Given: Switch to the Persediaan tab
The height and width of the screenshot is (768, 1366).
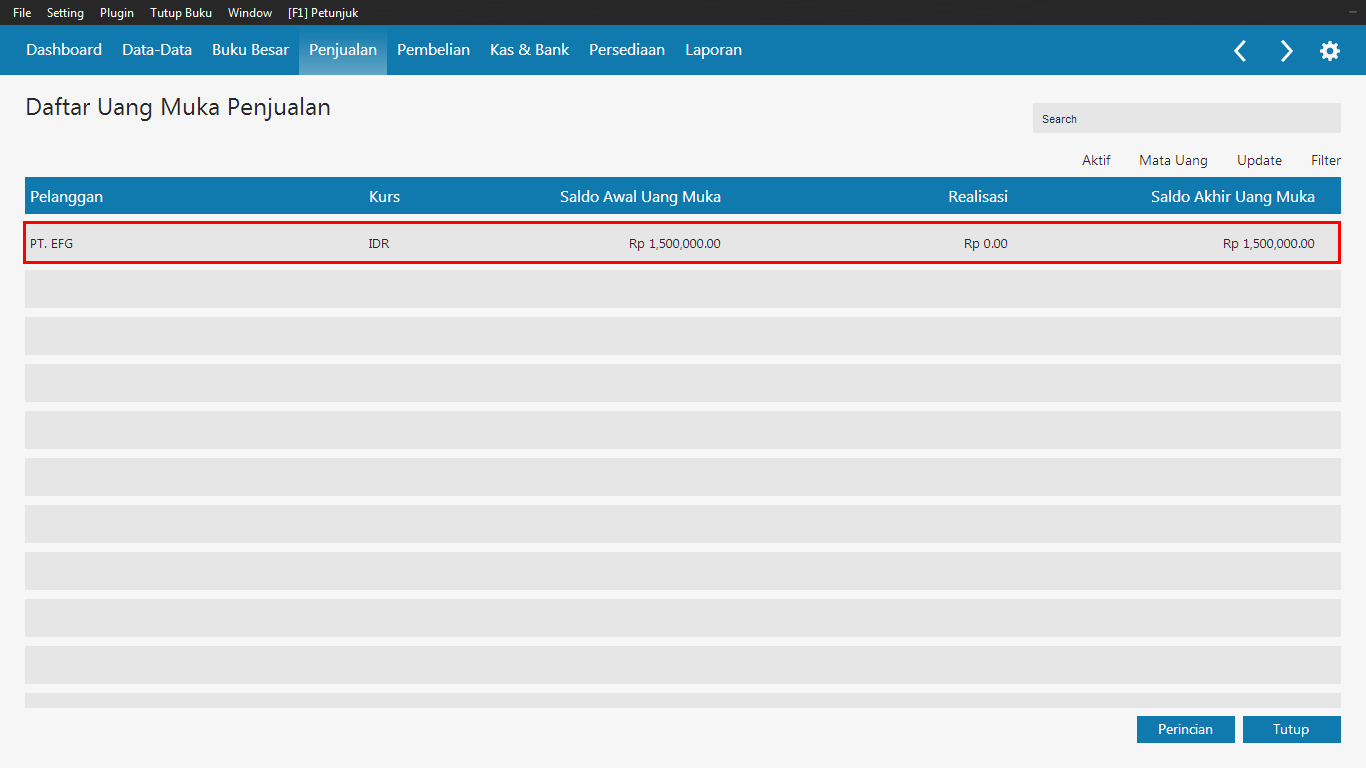Looking at the screenshot, I should click(x=627, y=50).
